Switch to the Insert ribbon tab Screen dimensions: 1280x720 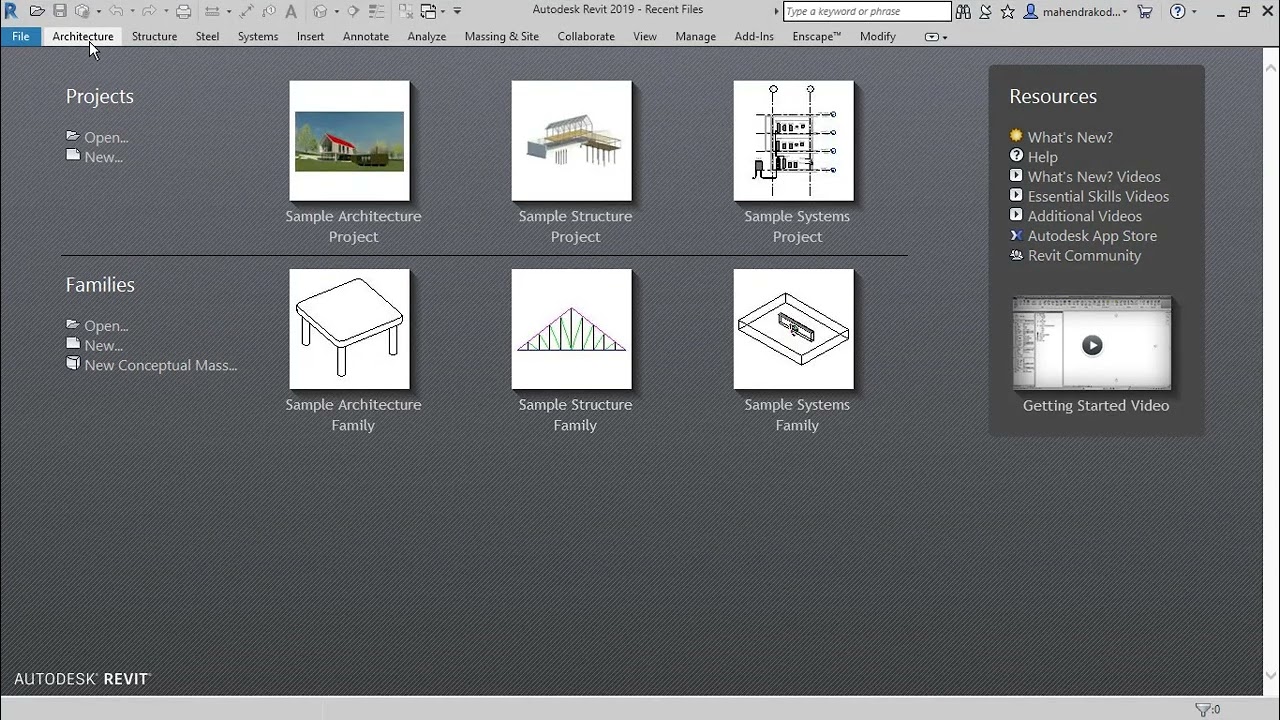[x=310, y=36]
